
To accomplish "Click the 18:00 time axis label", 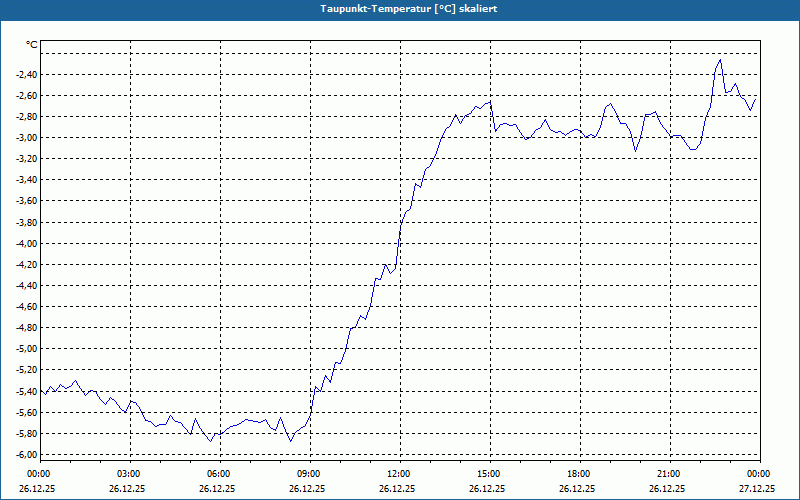I will pyautogui.click(x=580, y=474).
